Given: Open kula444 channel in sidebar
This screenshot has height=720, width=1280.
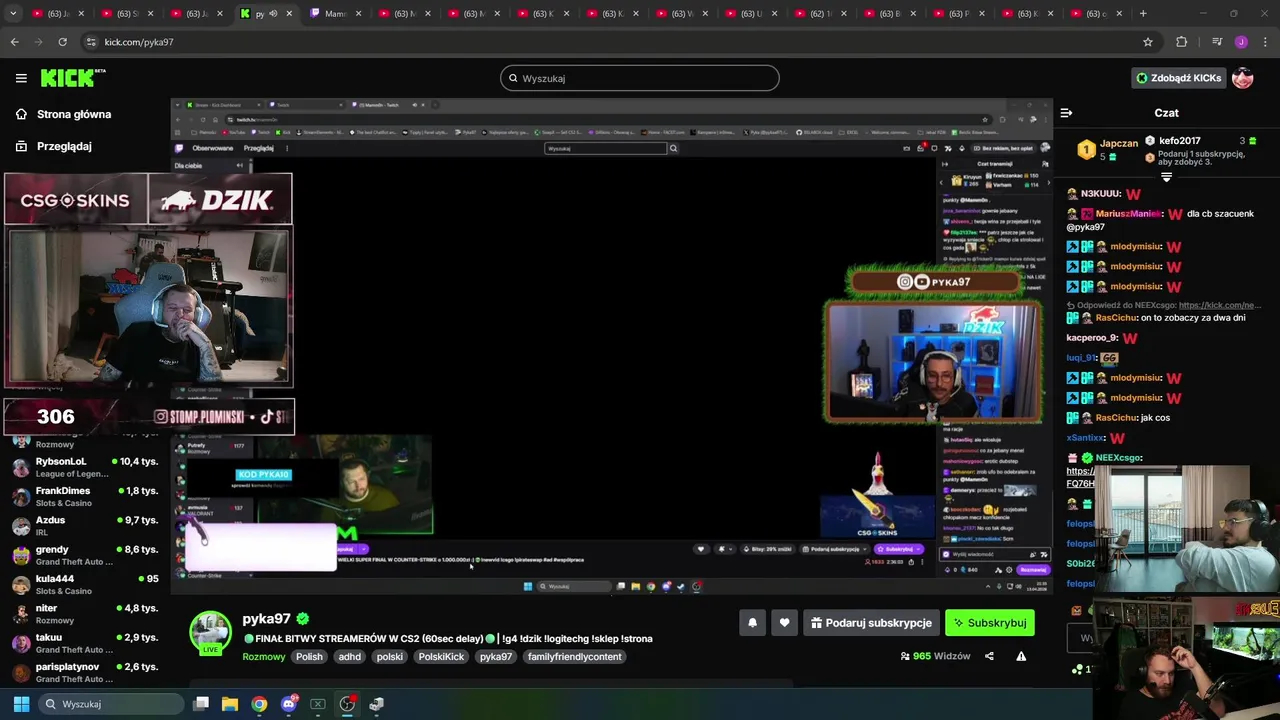Looking at the screenshot, I should (85, 584).
